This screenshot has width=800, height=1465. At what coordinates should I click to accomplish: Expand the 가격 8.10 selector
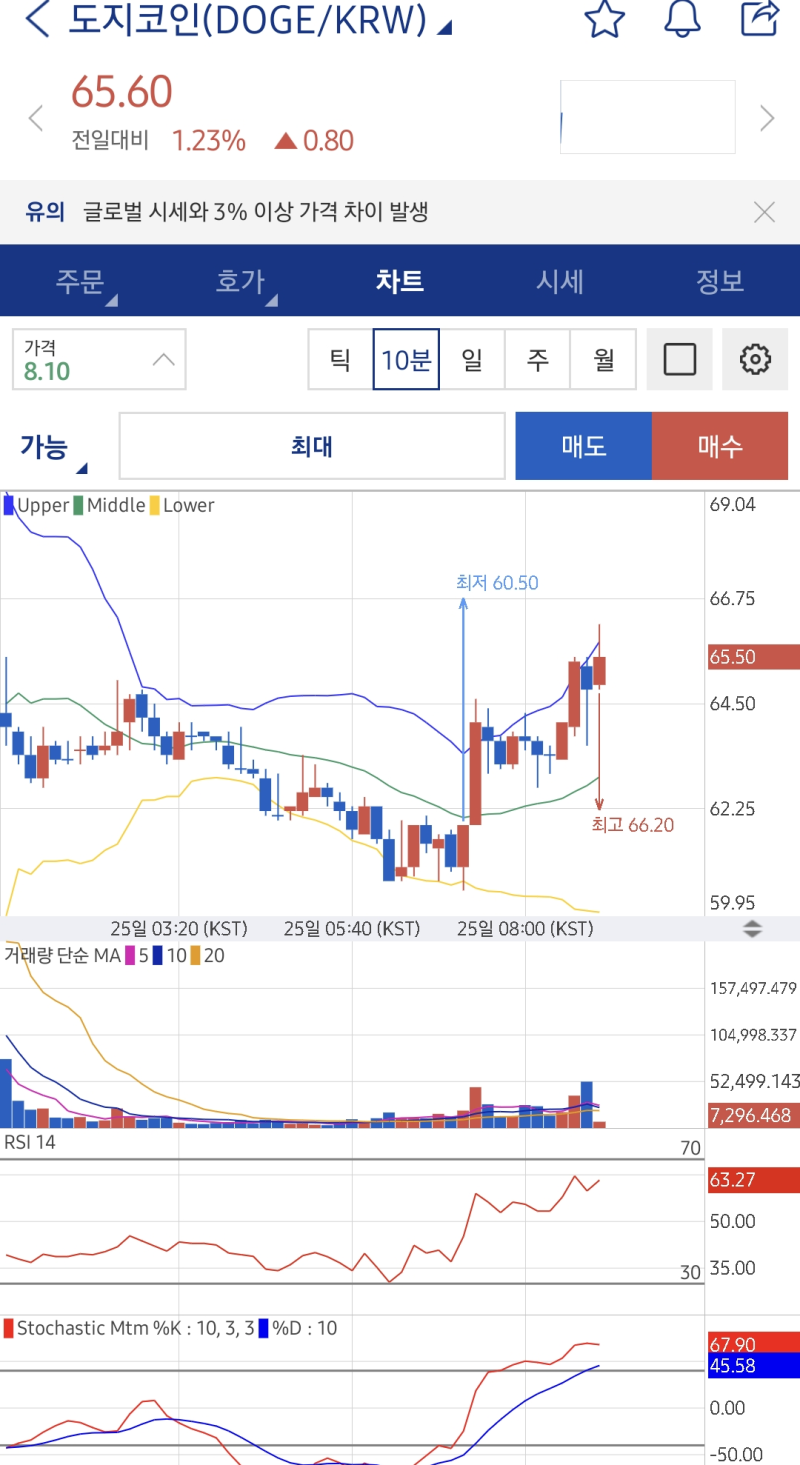[x=99, y=359]
